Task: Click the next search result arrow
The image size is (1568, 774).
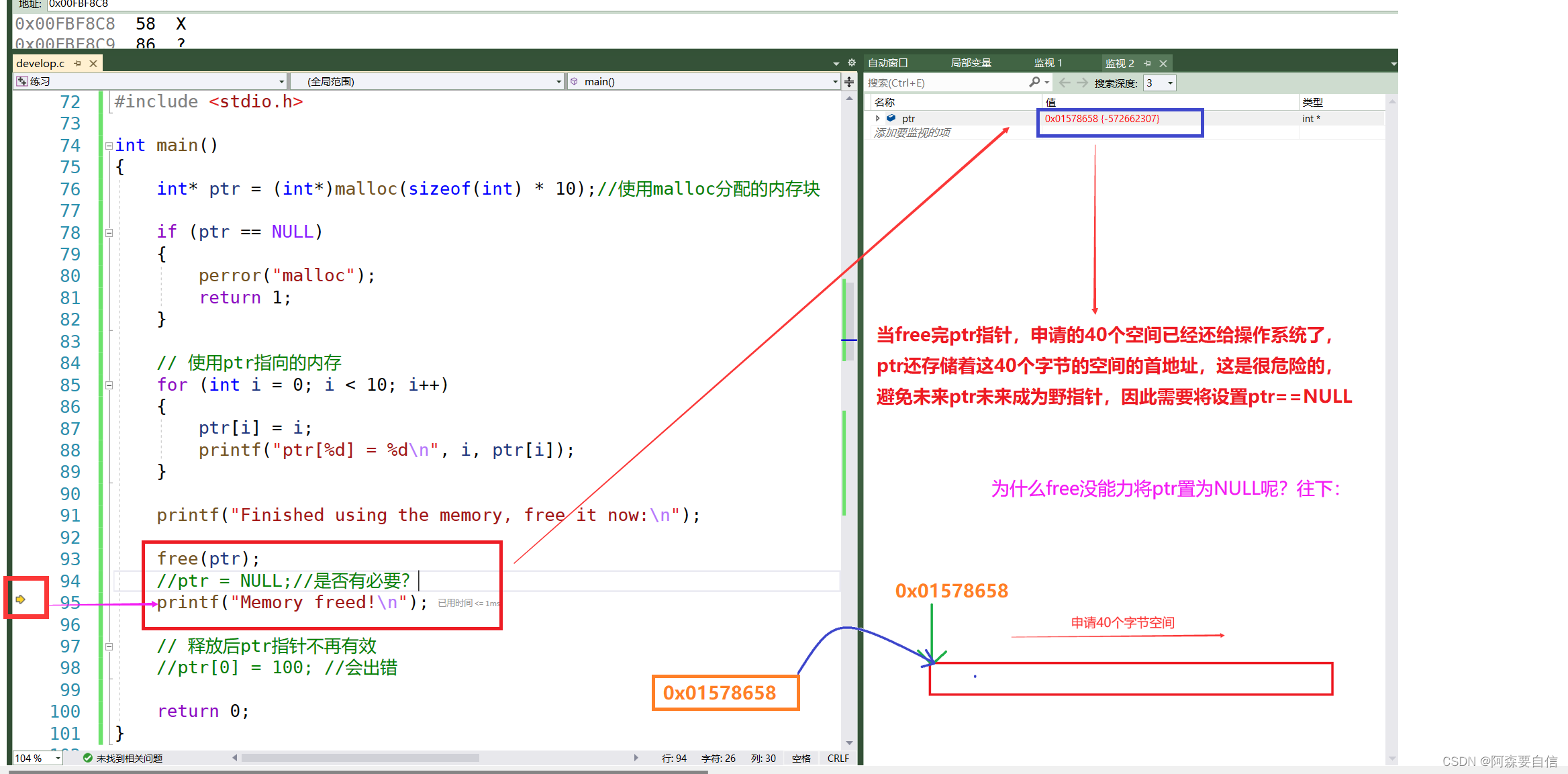Action: pos(1082,83)
